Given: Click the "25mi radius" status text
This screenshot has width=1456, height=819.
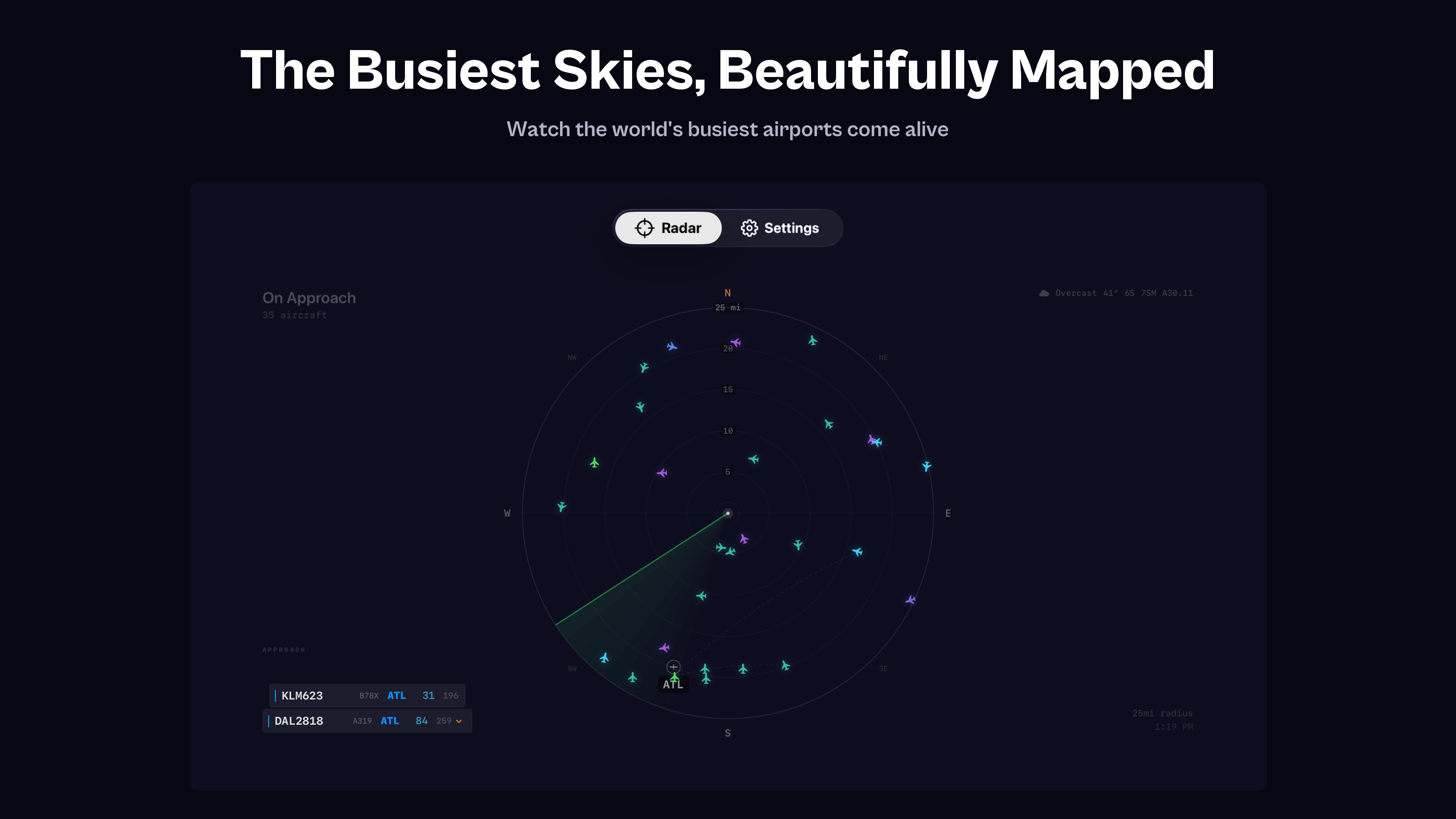Looking at the screenshot, I should point(1163,713).
